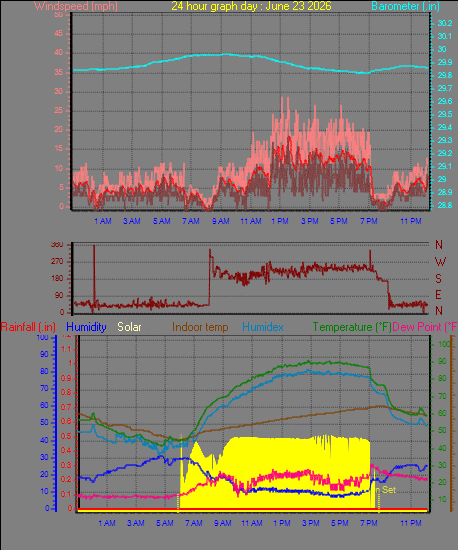Click the Set sunset marker text
The height and width of the screenshot is (550, 458).
[389, 490]
